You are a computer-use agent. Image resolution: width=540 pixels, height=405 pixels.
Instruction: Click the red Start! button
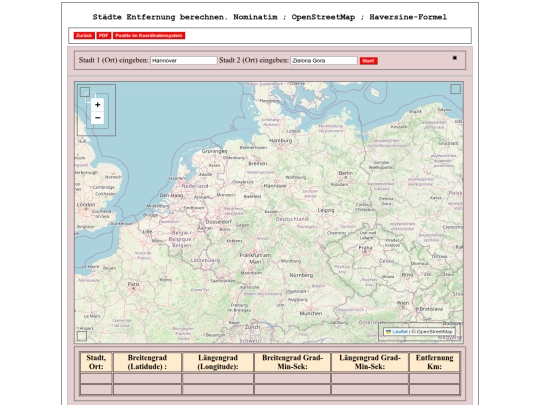(368, 61)
